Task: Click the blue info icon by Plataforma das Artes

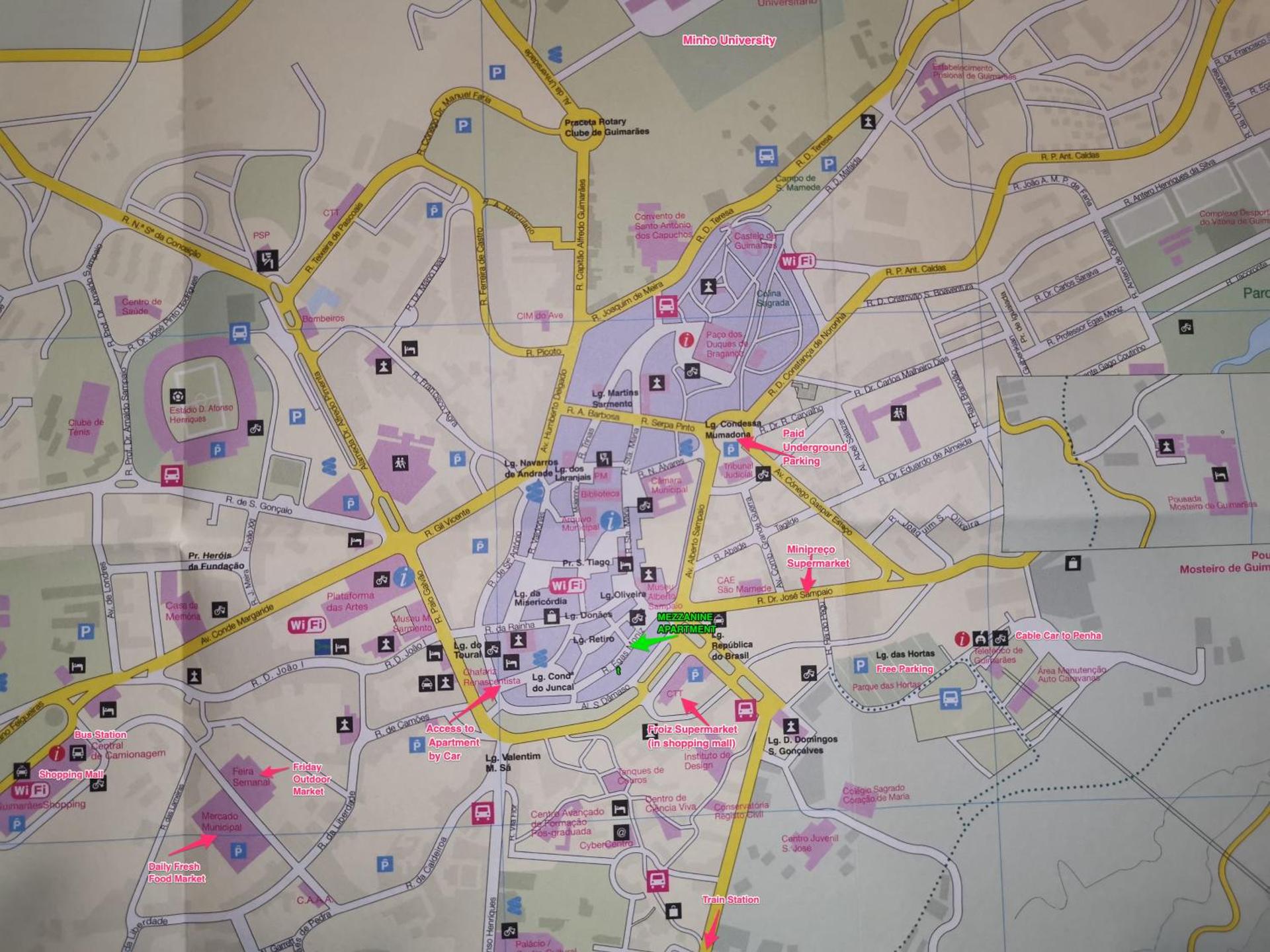Action: tap(403, 577)
